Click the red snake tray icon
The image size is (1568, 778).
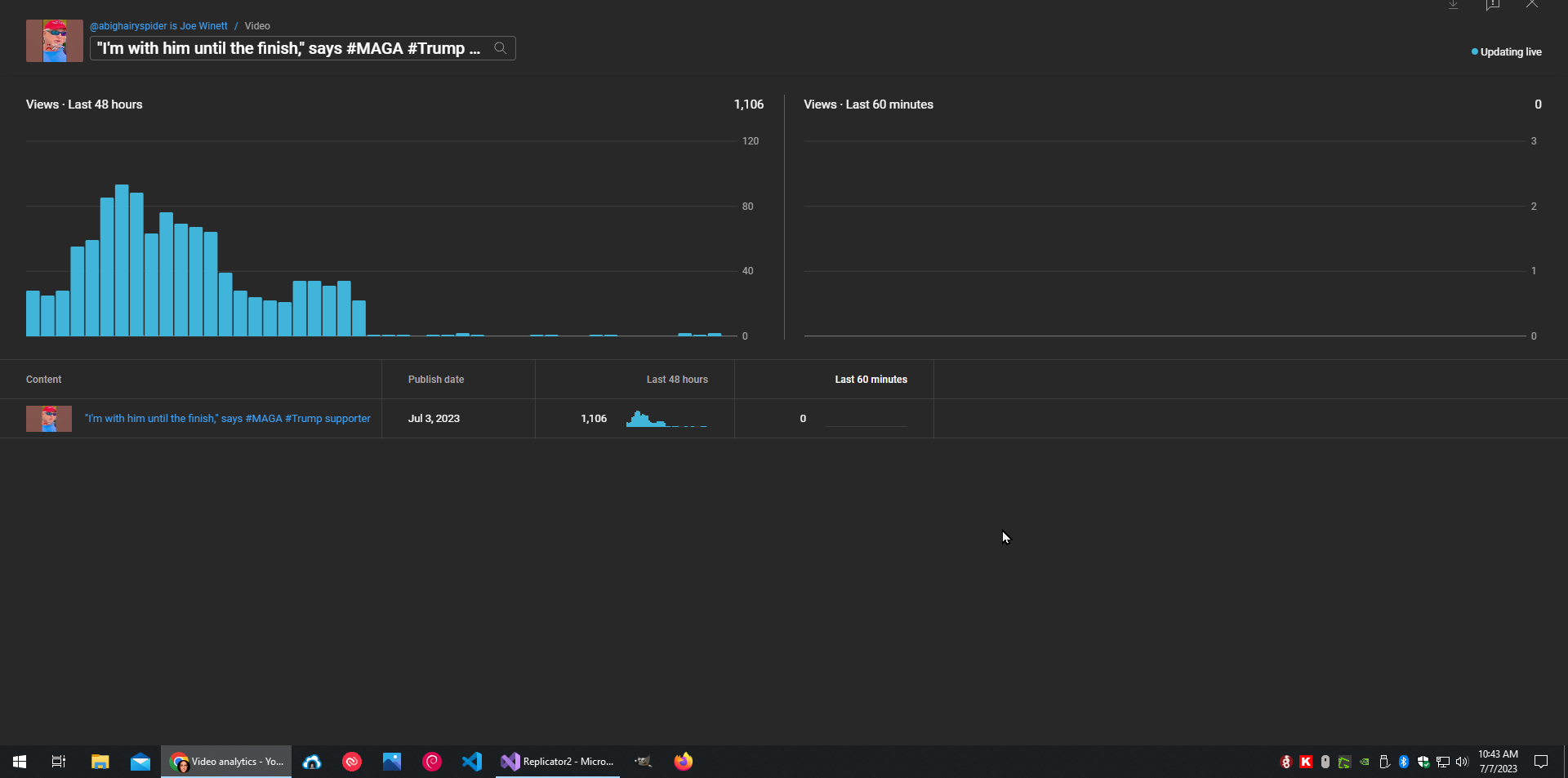tap(1286, 762)
